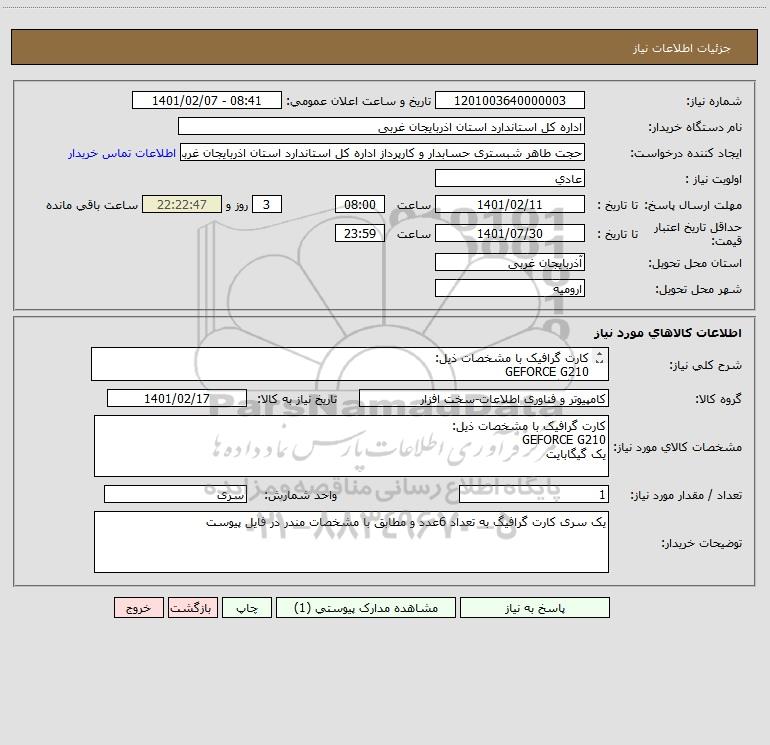Click the remaining time countdown 22:22:47

(x=182, y=204)
